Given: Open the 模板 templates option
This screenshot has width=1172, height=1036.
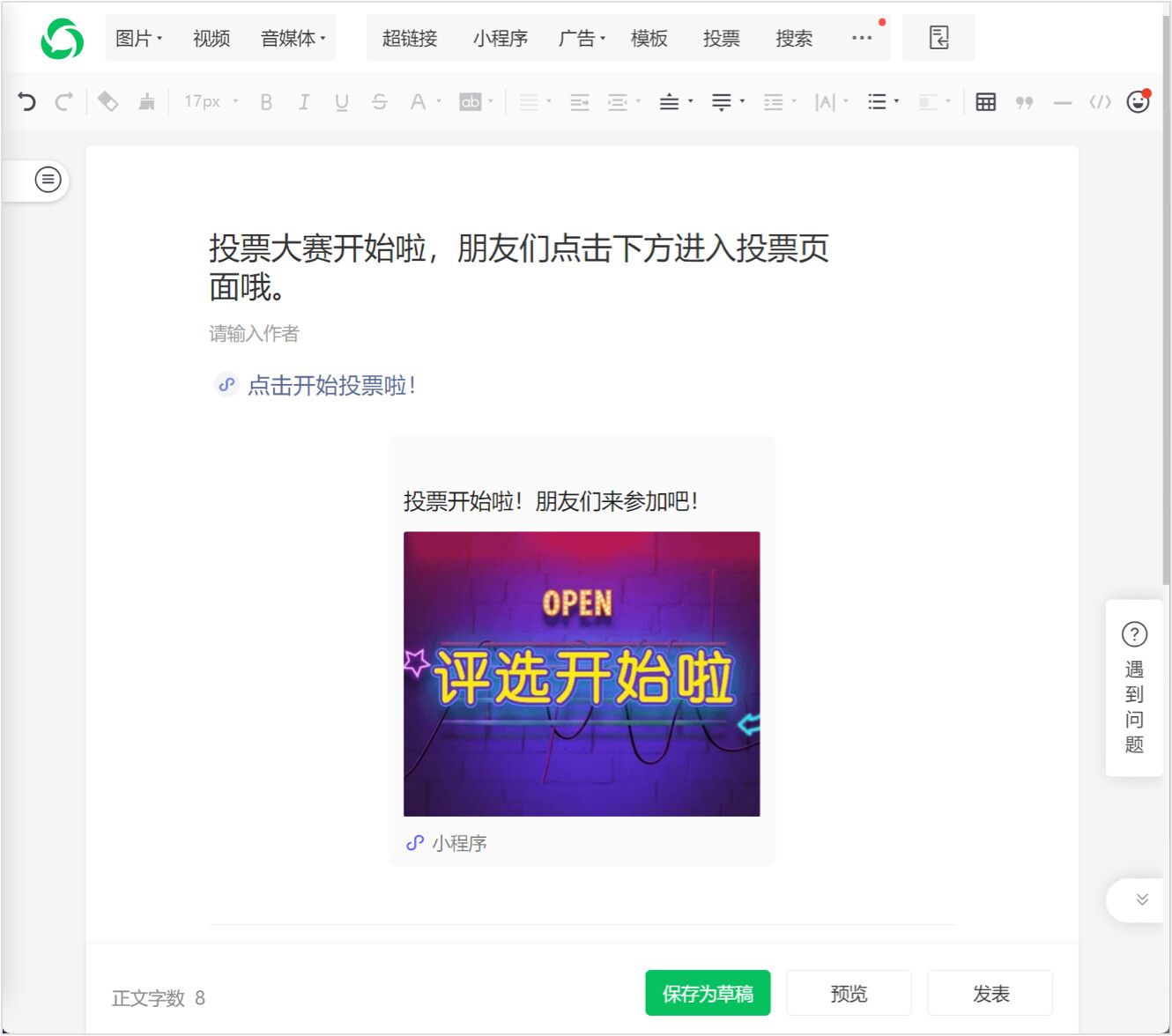Looking at the screenshot, I should (649, 39).
